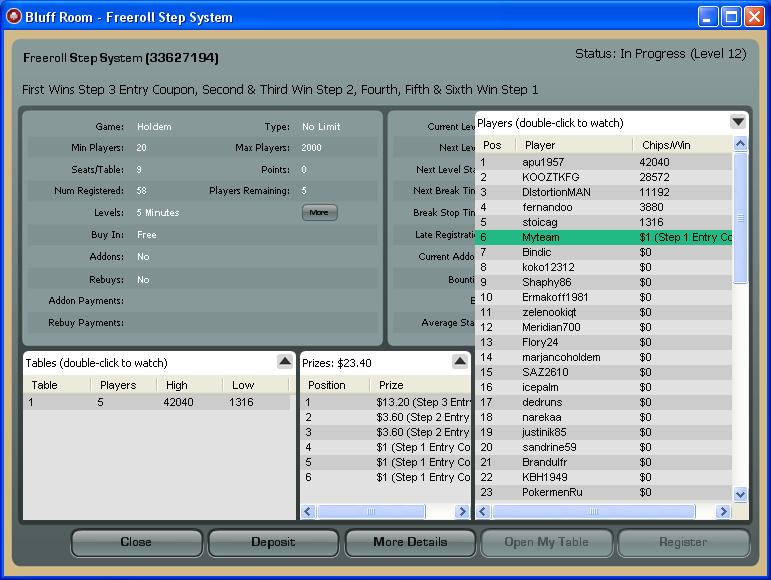771x580 pixels.
Task: Click the More Details button
Action: pyautogui.click(x=410, y=542)
